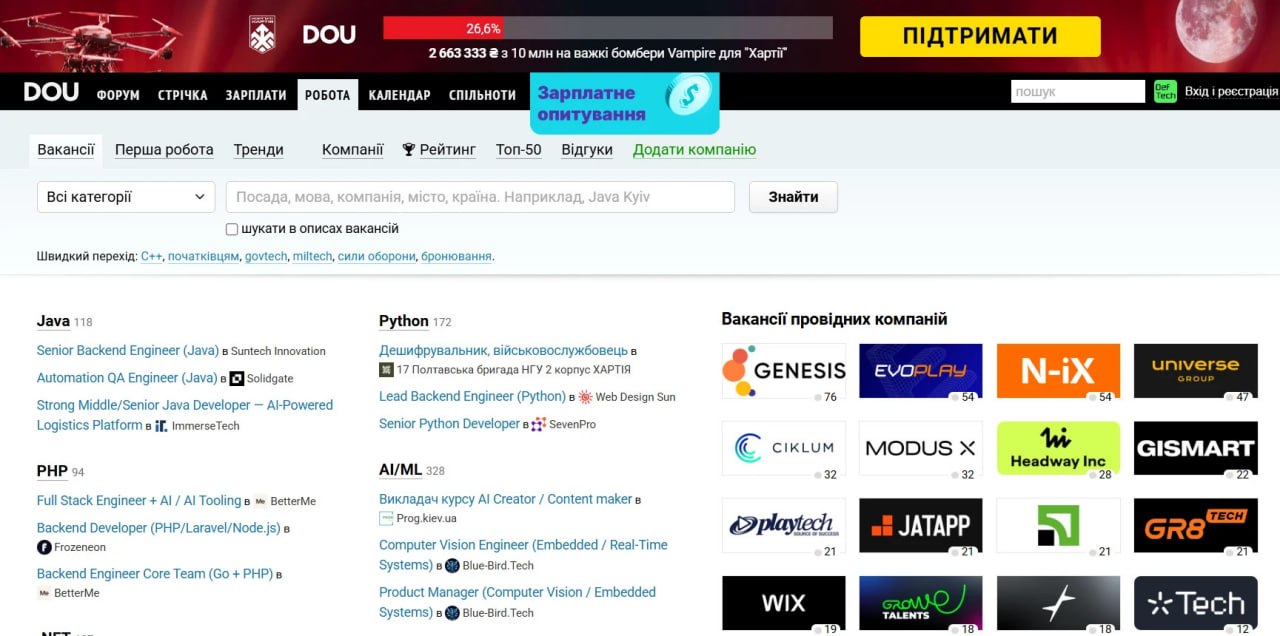The image size is (1280, 636).
Task: Click Вхід і реєстрація link
Action: tap(1231, 91)
